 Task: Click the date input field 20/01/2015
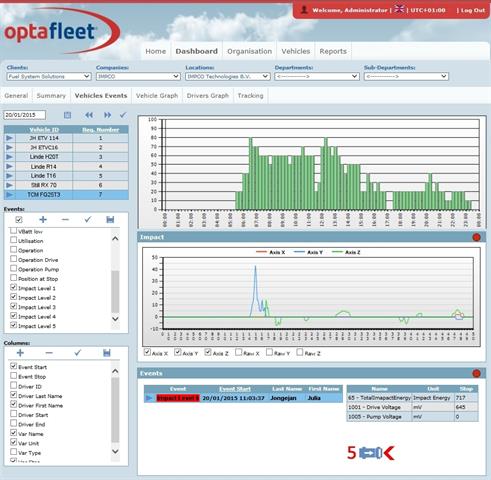tap(25, 115)
